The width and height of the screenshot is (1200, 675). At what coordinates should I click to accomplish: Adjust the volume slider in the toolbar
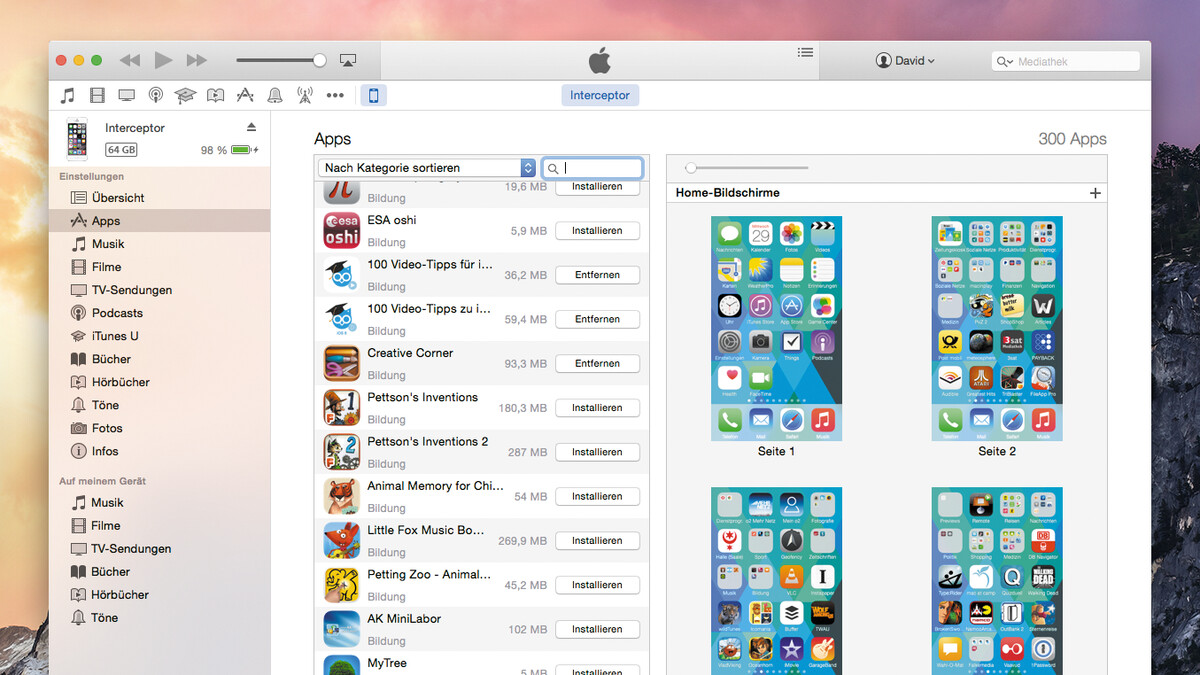pyautogui.click(x=281, y=59)
